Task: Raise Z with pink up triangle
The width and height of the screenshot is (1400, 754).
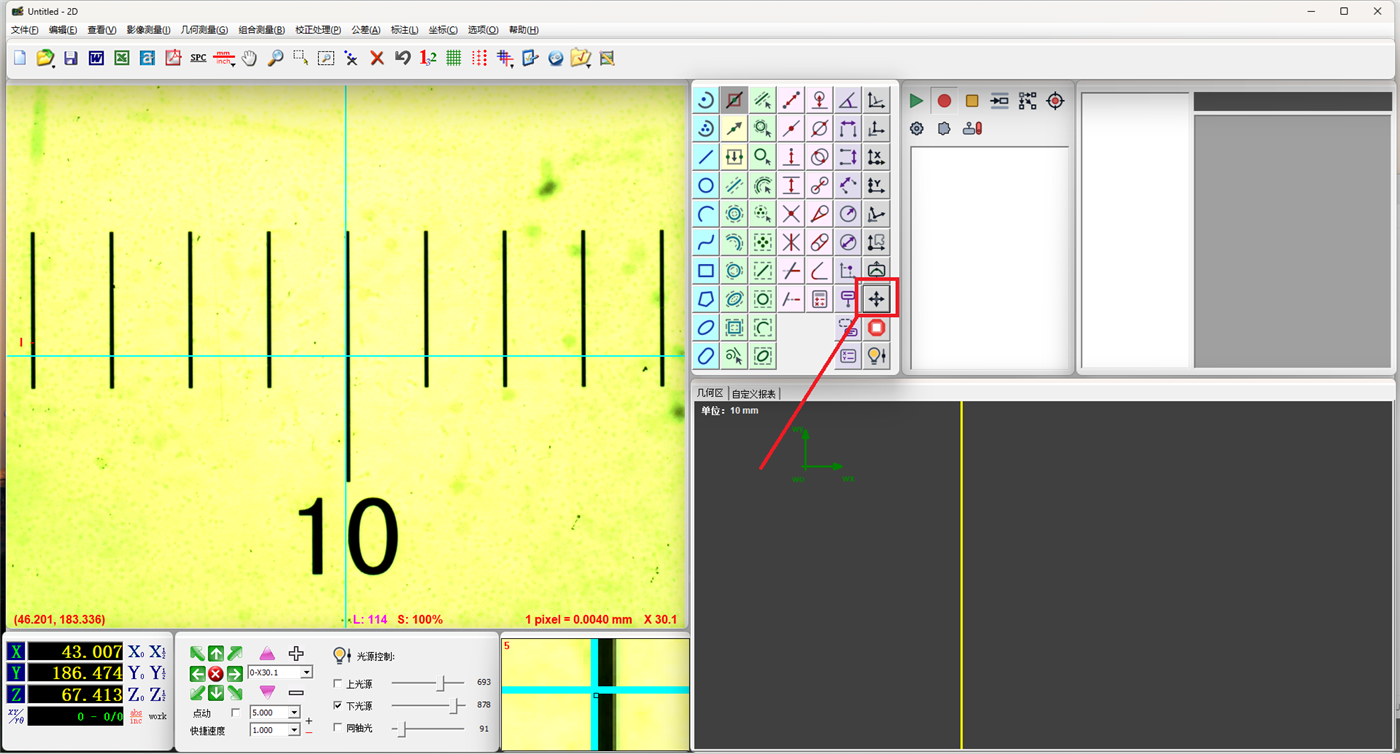Action: pyautogui.click(x=267, y=654)
